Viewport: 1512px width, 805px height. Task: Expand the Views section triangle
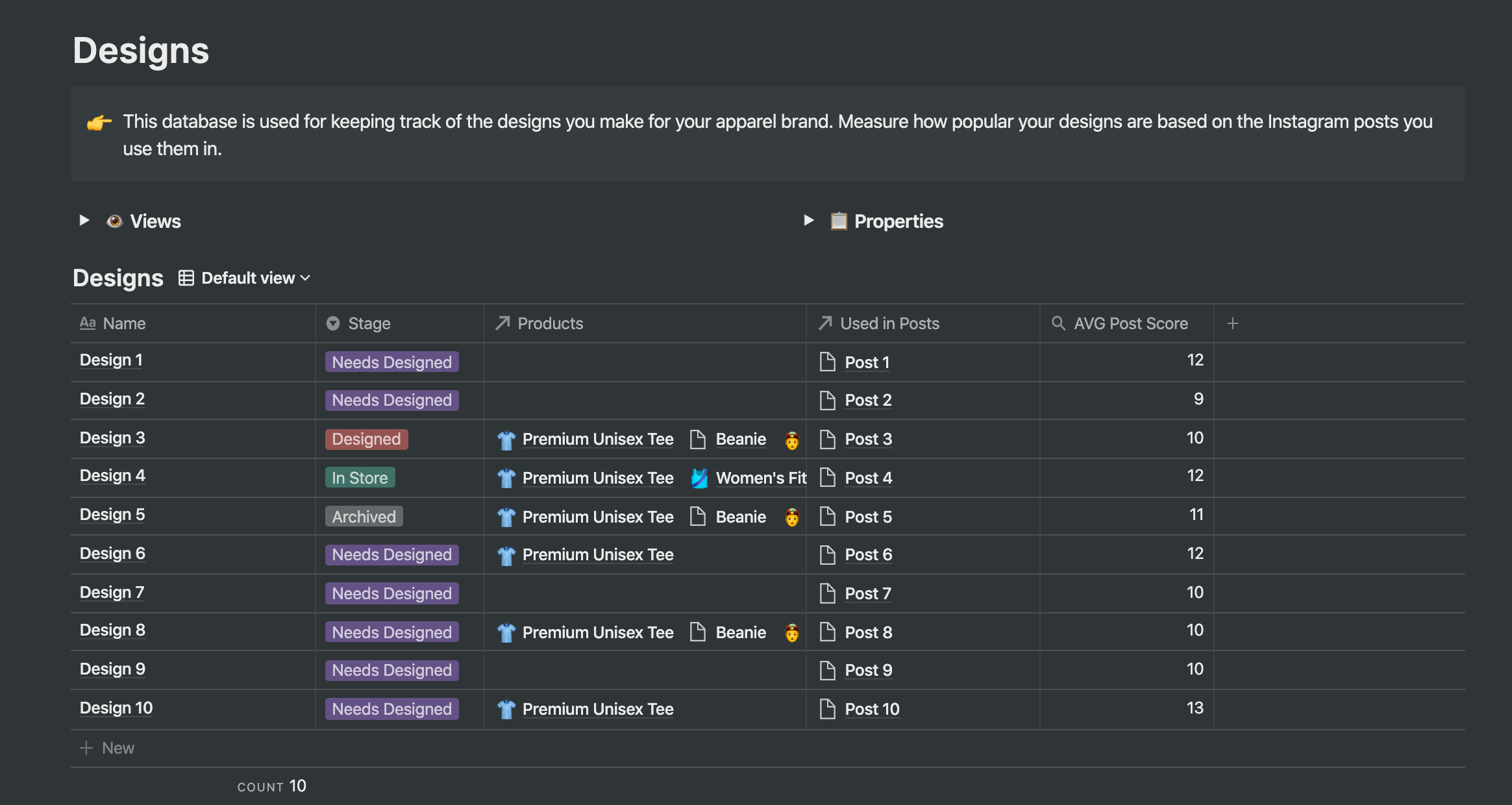point(84,221)
